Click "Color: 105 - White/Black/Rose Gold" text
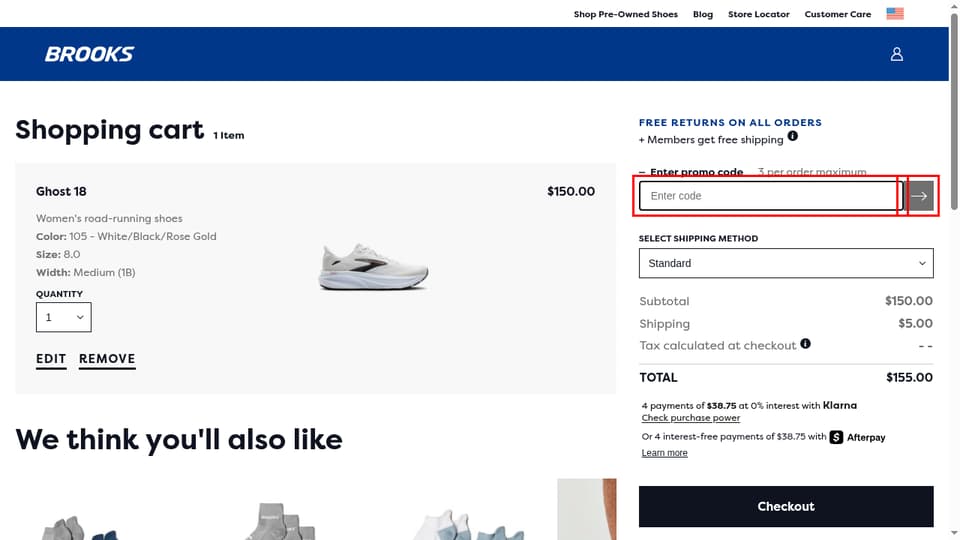Screen dimensions: 960x540 pos(126,236)
